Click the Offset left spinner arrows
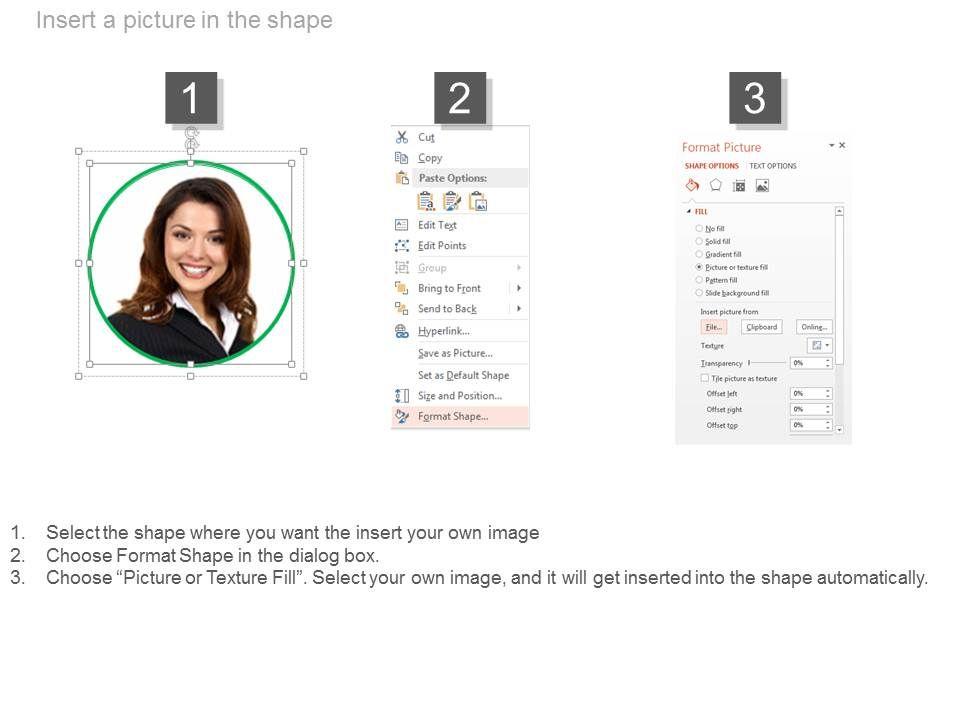The image size is (960, 720). tap(828, 394)
